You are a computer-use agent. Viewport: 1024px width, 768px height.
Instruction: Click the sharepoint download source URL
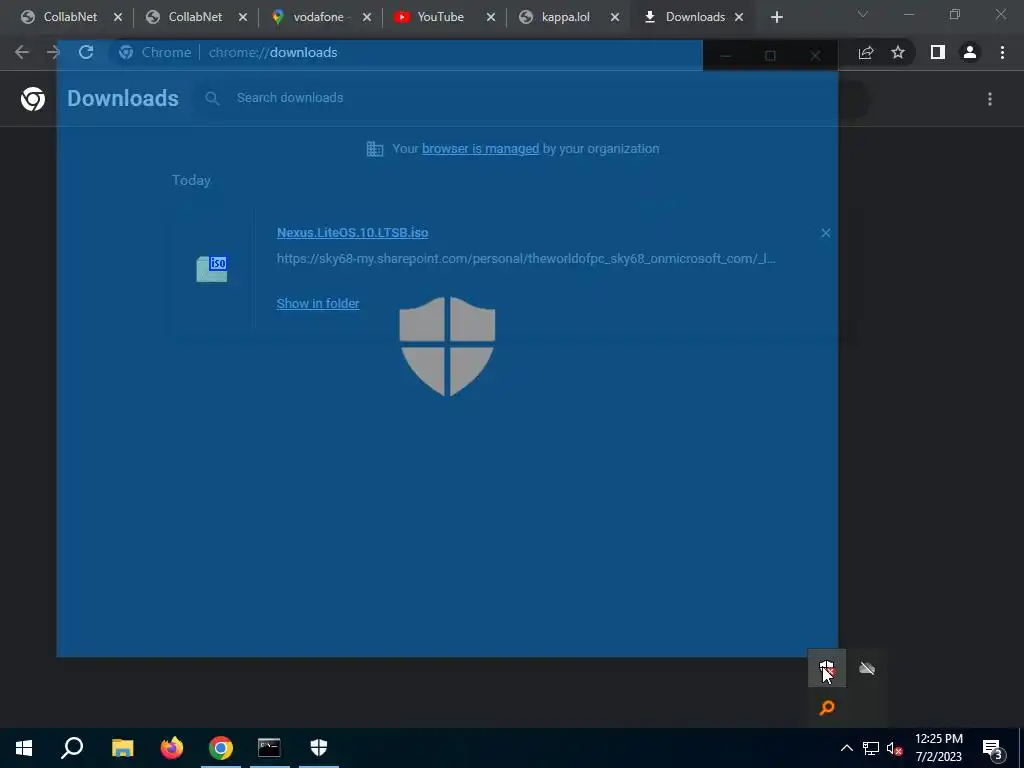tap(526, 259)
